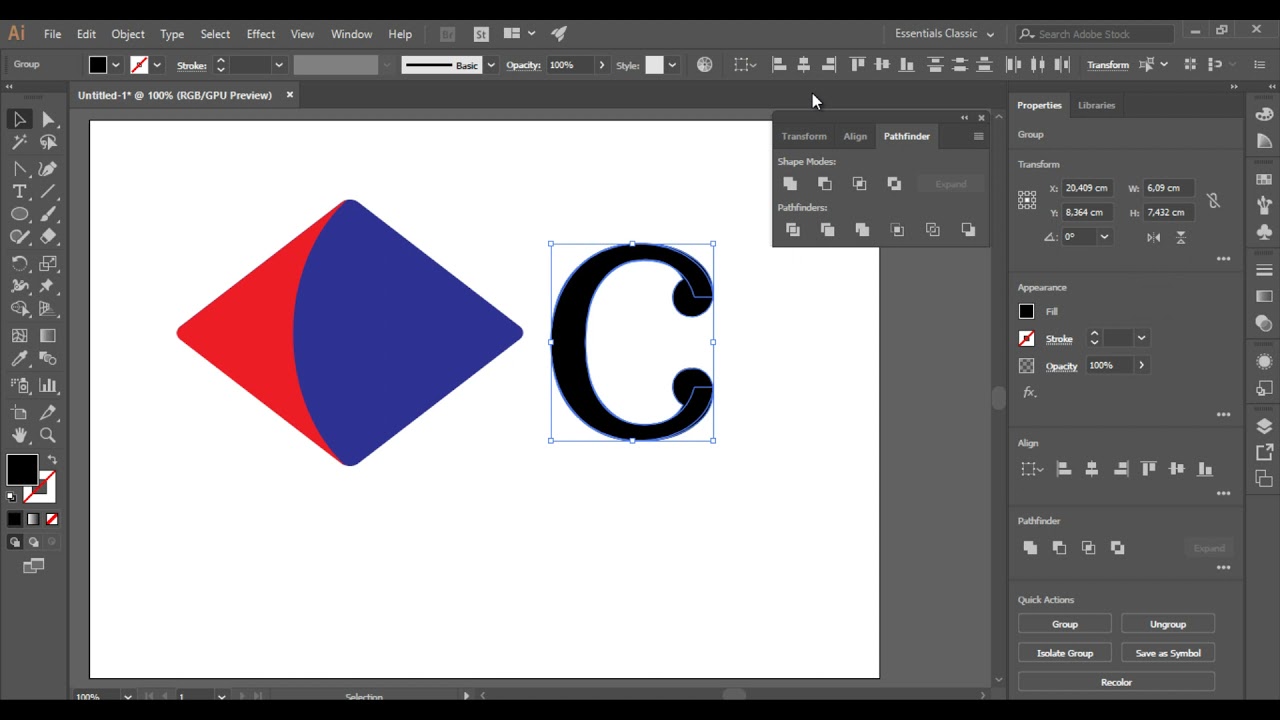Select the Mesh tool

19,336
